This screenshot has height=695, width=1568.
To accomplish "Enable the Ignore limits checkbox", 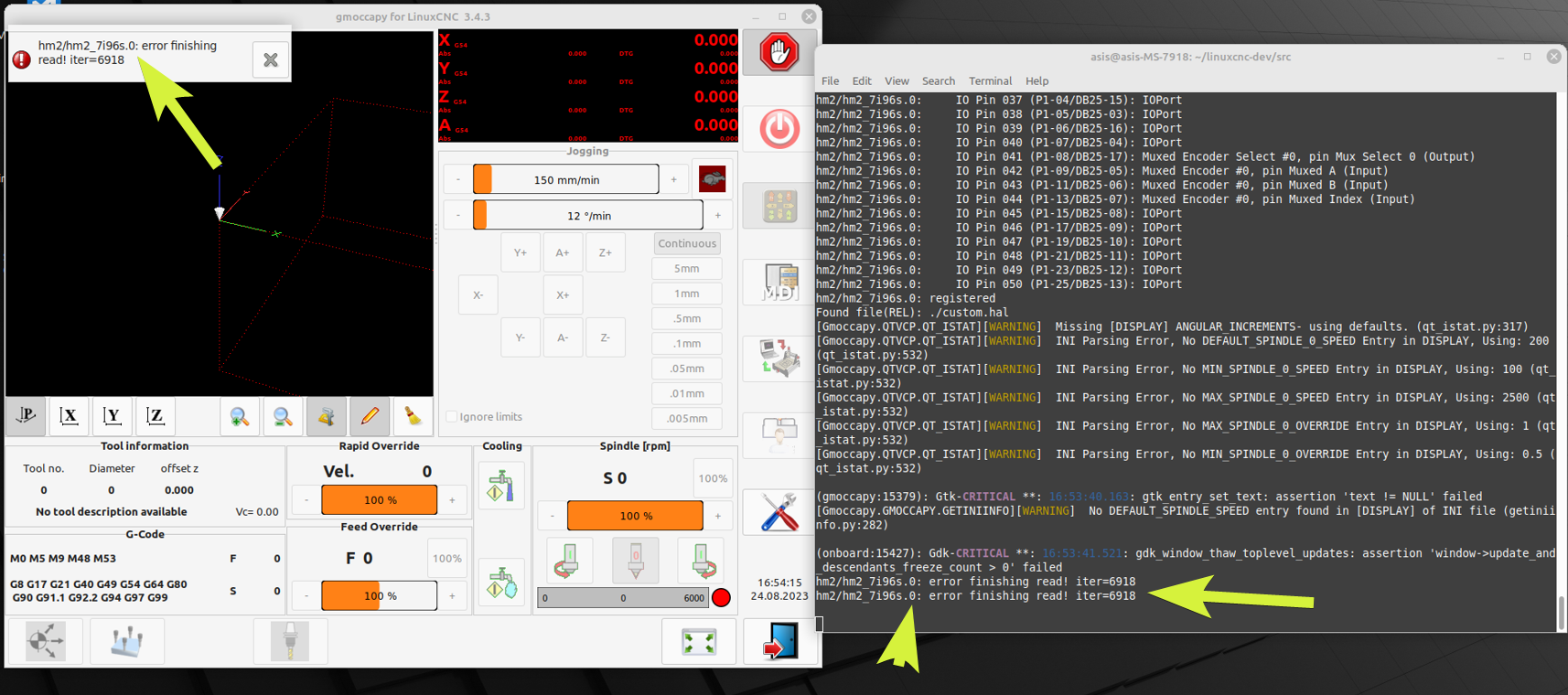I will click(x=451, y=416).
